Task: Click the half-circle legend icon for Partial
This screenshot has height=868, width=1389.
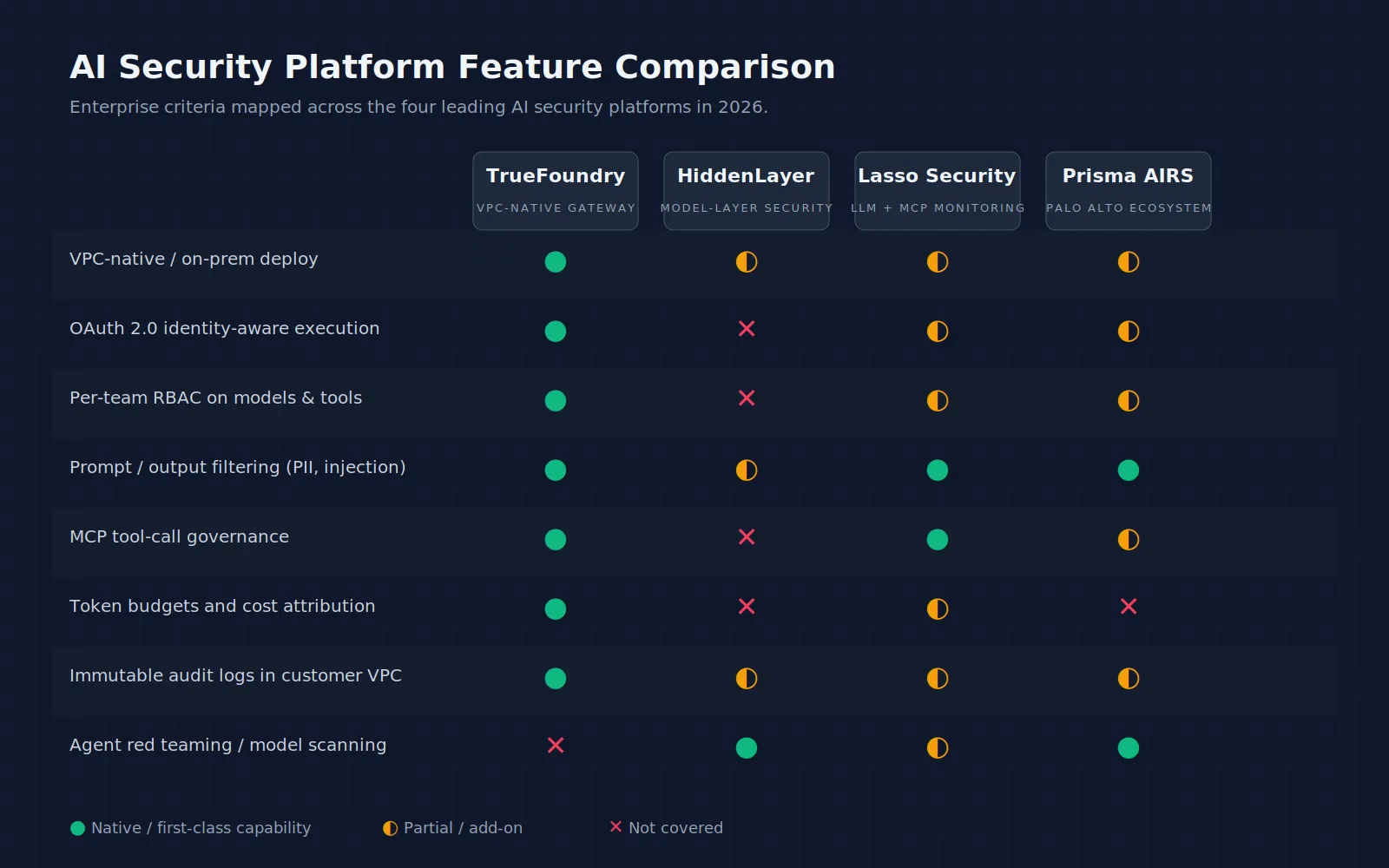Action: (x=390, y=828)
